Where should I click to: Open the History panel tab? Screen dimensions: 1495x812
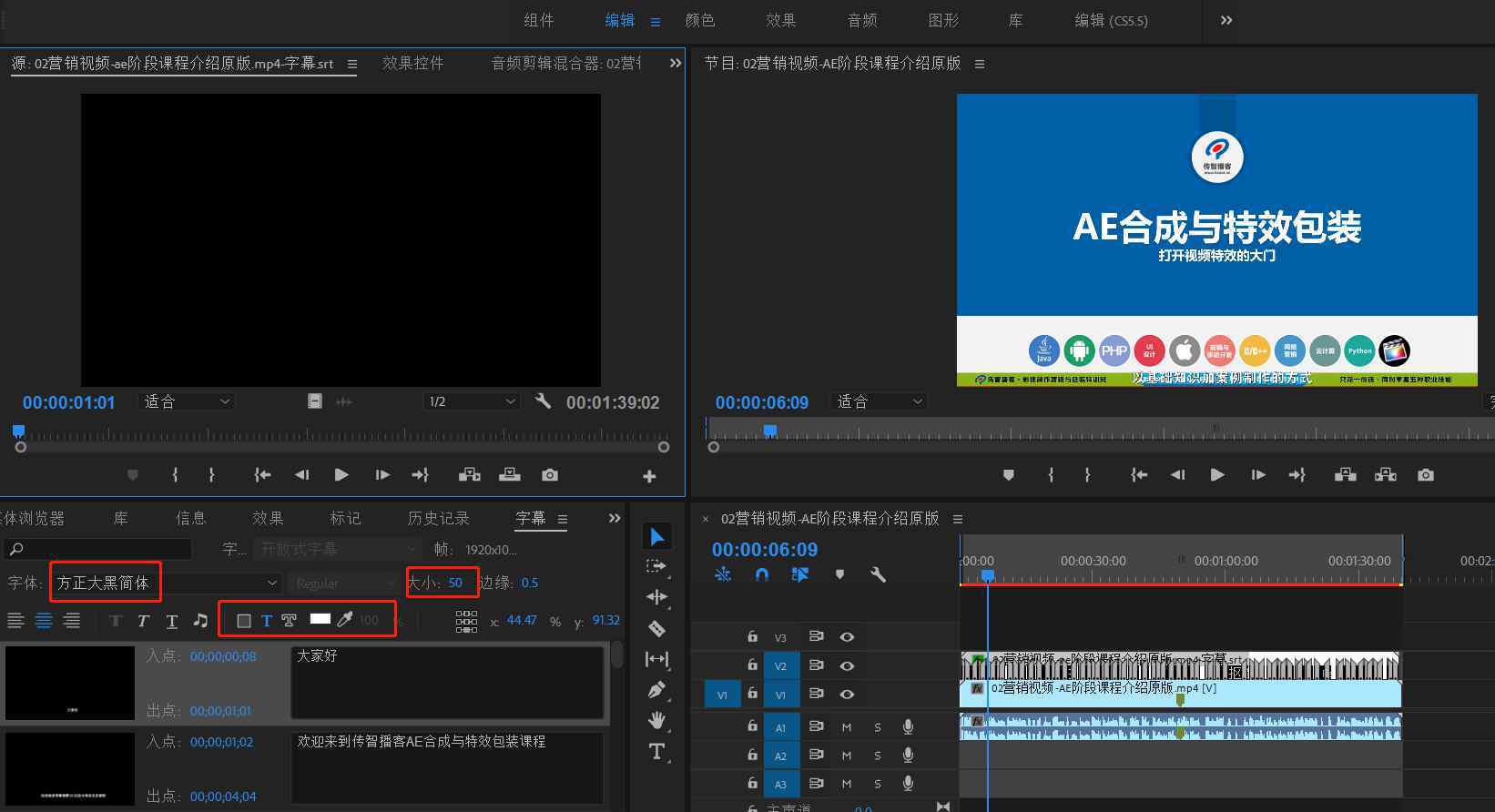click(438, 518)
